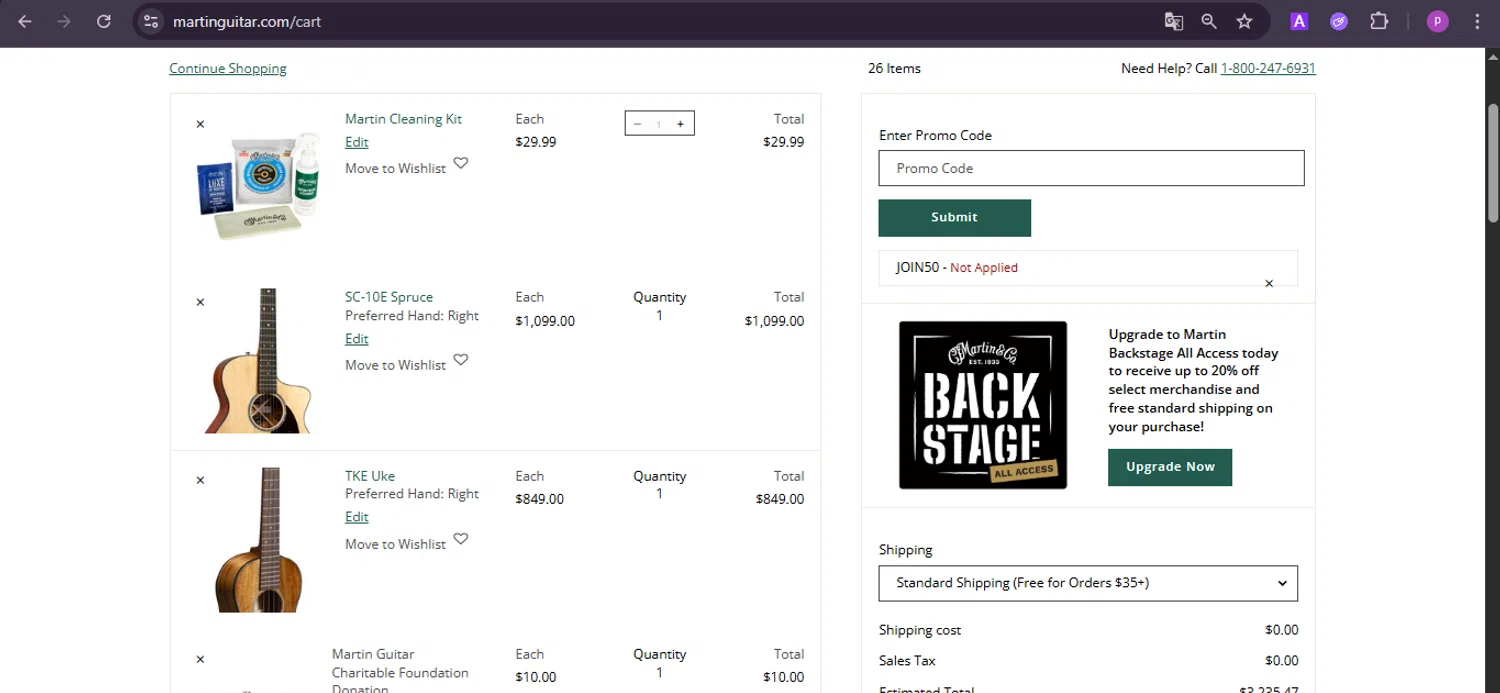Viewport: 1500px width, 693px height.
Task: Click the page vertical scrollbar
Action: coord(1493,162)
